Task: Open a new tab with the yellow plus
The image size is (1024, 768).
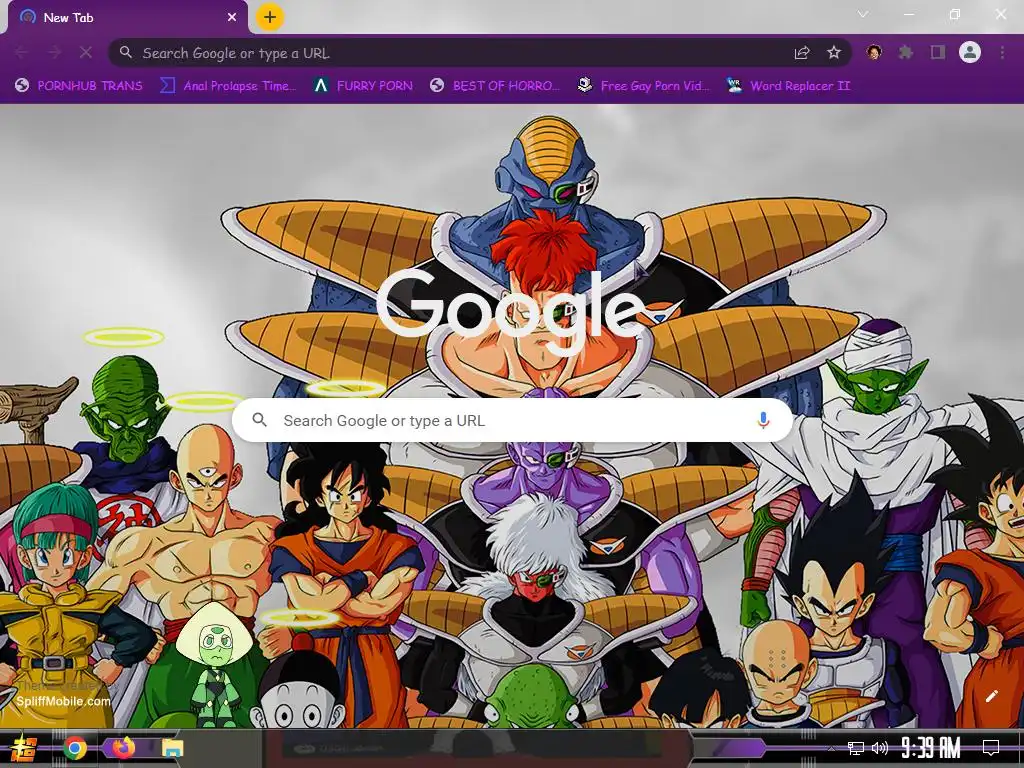Action: [270, 17]
